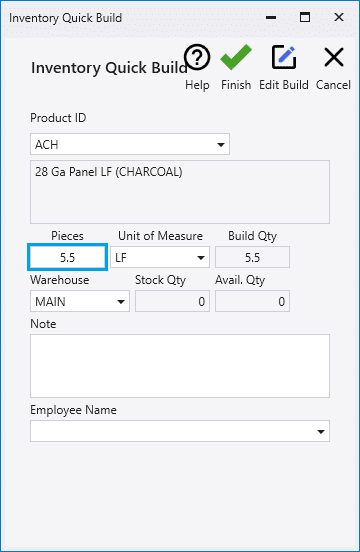Screen dimensions: 360x552
Task: Open the Employee Name dropdown arrow
Action: (321, 431)
